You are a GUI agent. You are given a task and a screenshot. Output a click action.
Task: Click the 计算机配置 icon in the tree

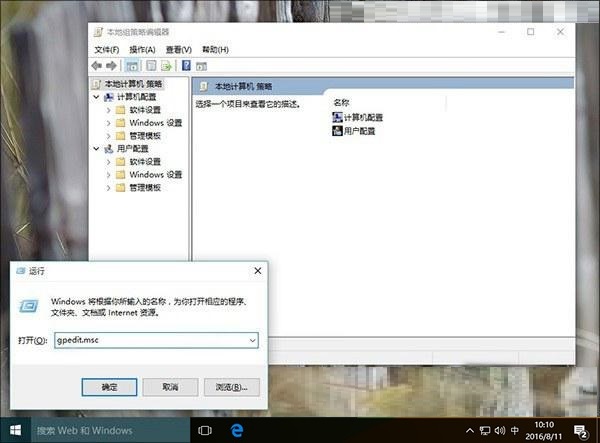pyautogui.click(x=109, y=97)
